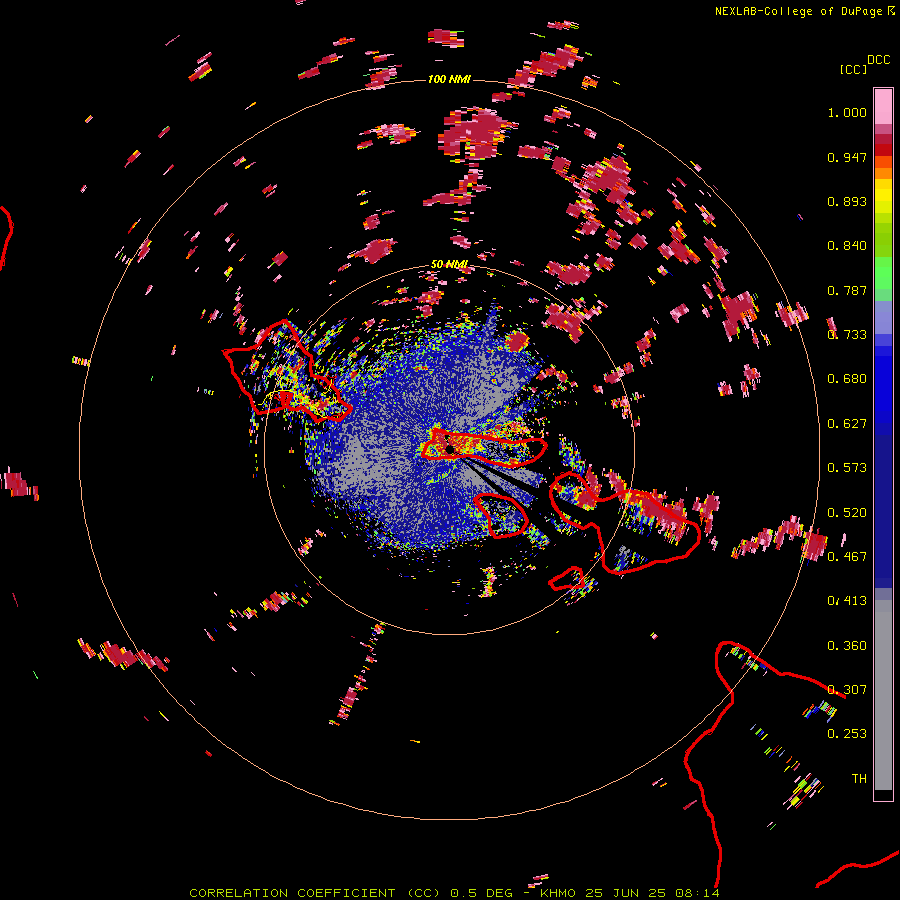900x900 pixels.
Task: Select the 0.467 legend value
Action: pyautogui.click(x=847, y=557)
